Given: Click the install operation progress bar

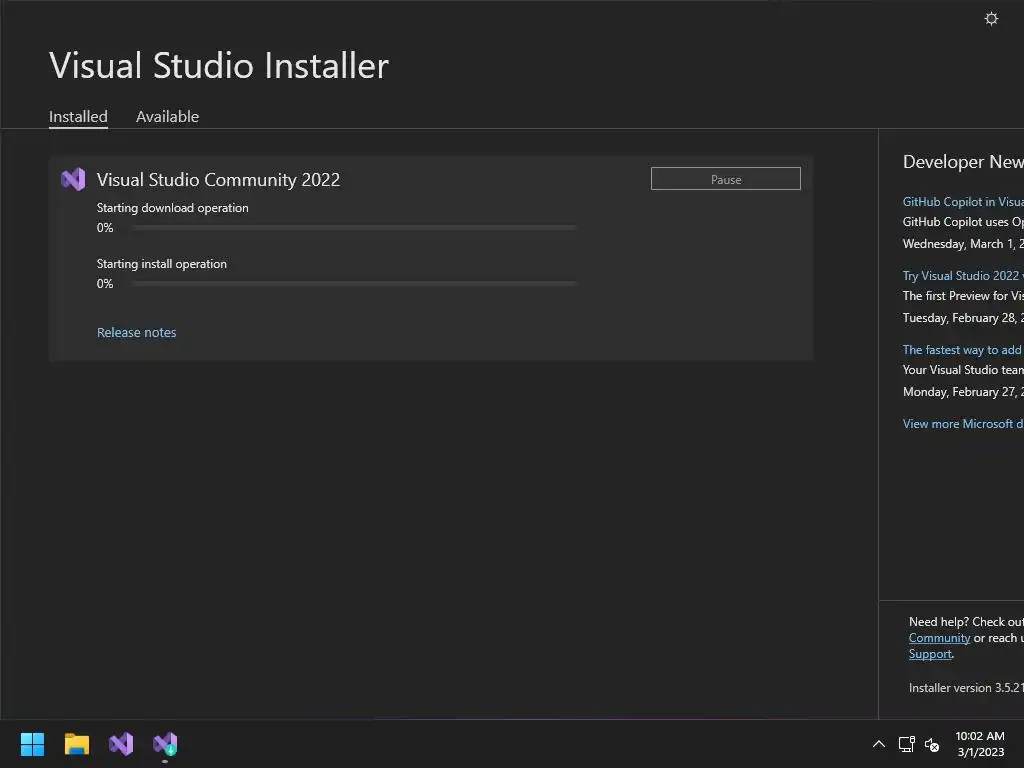Looking at the screenshot, I should pos(353,284).
